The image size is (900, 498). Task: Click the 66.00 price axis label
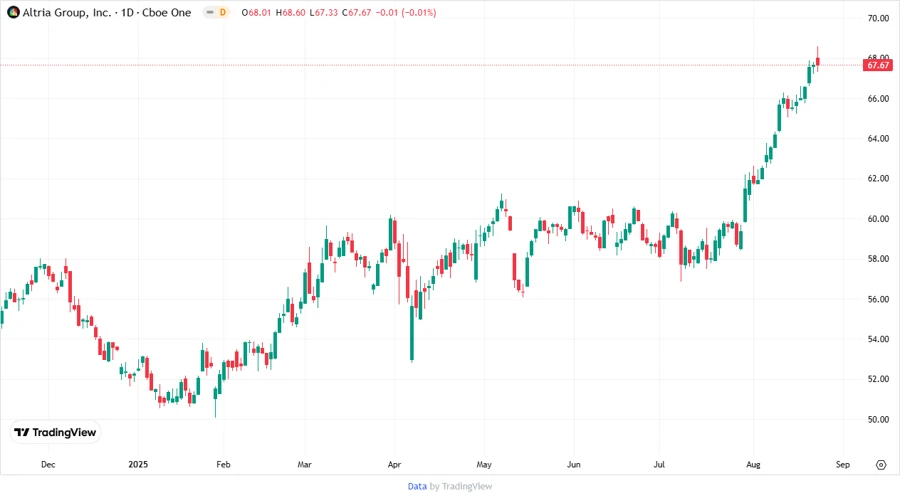pyautogui.click(x=878, y=99)
